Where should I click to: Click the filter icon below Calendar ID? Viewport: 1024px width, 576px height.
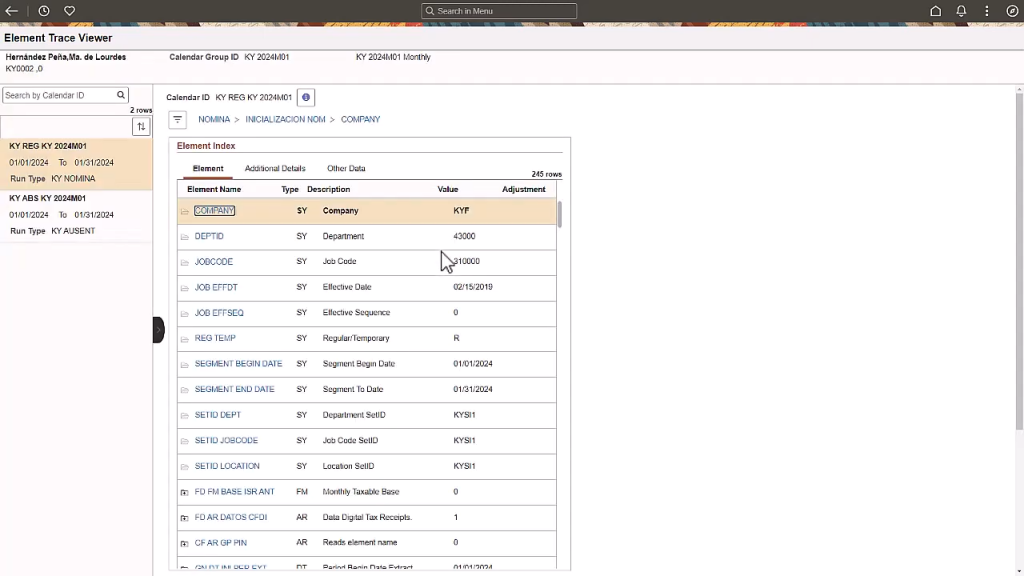[177, 119]
